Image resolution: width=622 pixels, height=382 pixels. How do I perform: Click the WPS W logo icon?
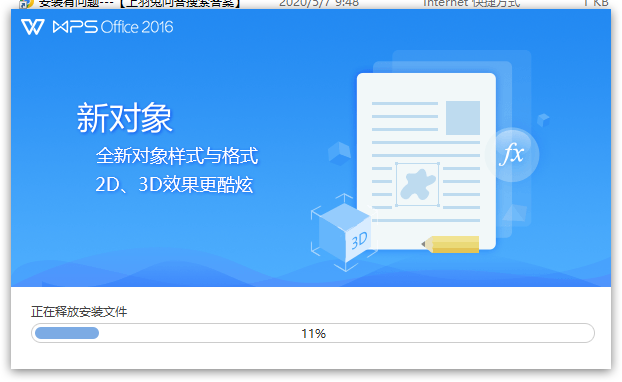(33, 27)
